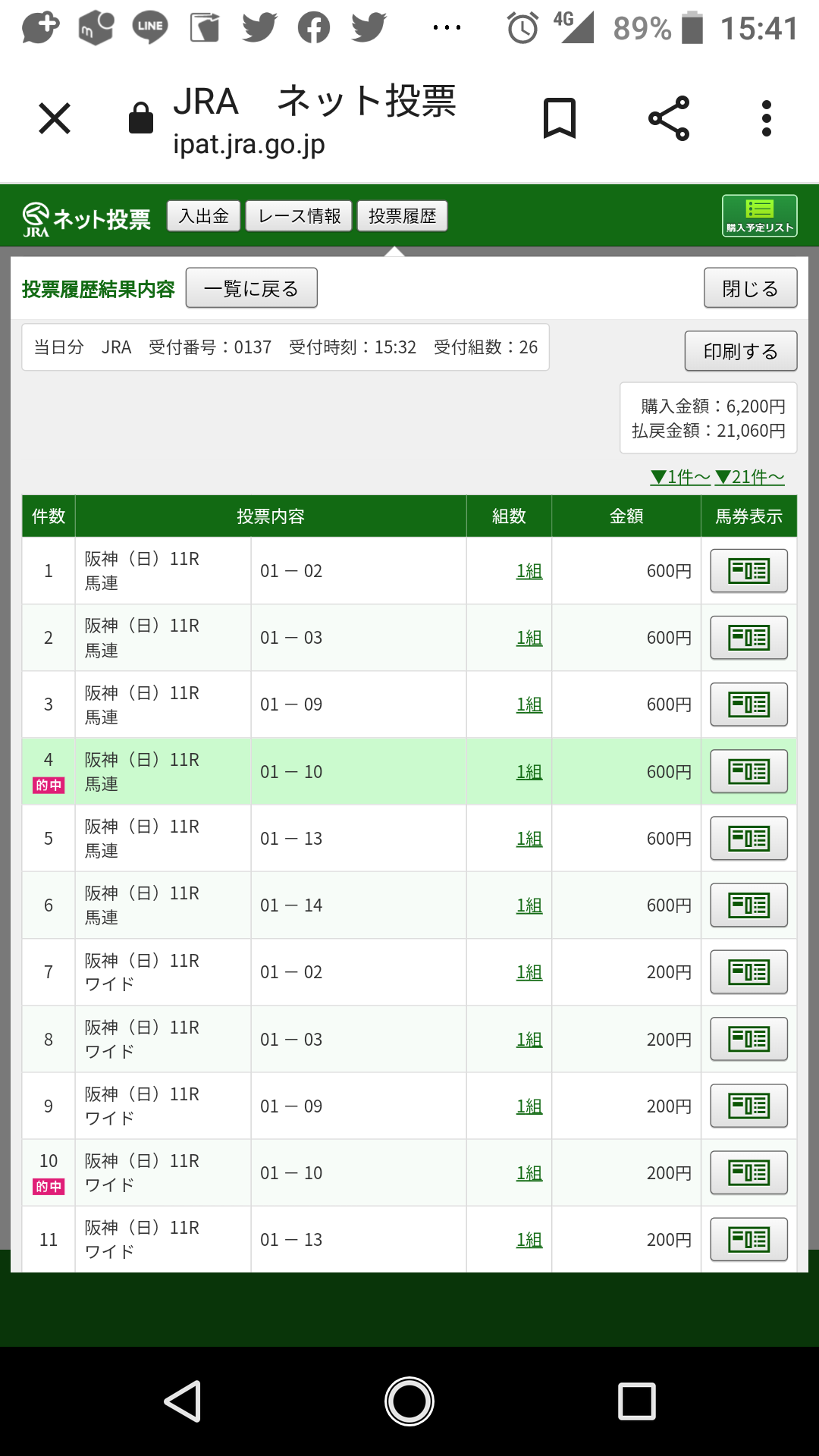This screenshot has height=1456, width=819.
Task: Jump to entries from ▼21件～
Action: (749, 477)
